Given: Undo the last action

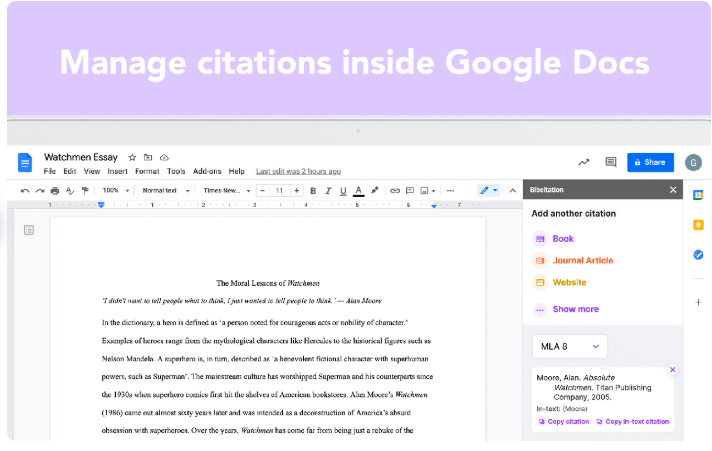Looking at the screenshot, I should coord(25,191).
